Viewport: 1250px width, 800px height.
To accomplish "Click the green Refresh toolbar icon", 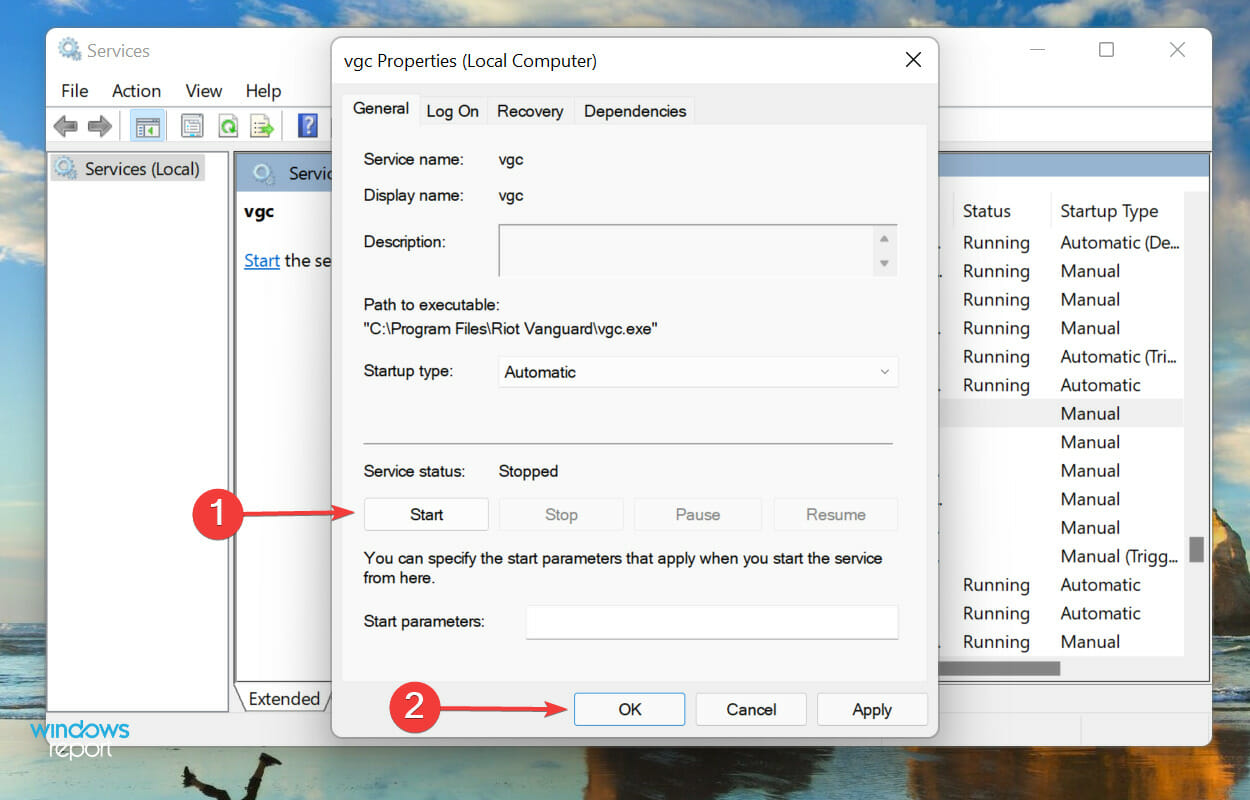I will 228,126.
